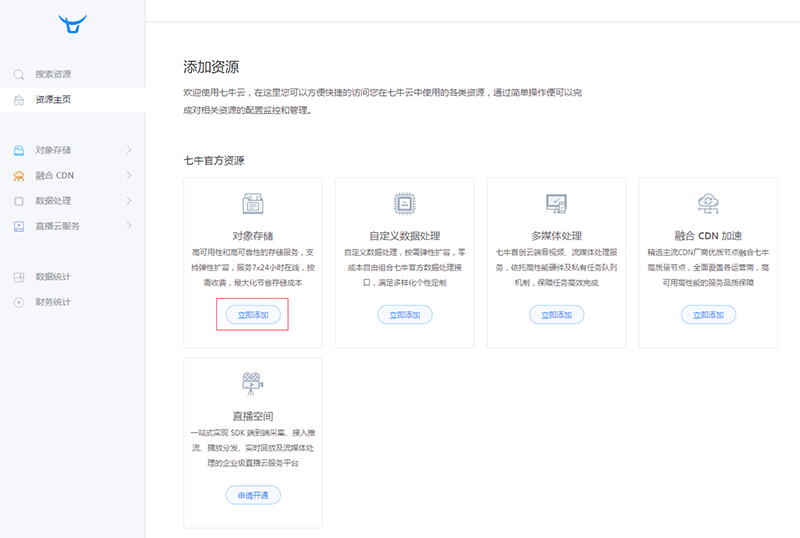
Task: Click the Qiniu bull logo
Action: tap(72, 24)
